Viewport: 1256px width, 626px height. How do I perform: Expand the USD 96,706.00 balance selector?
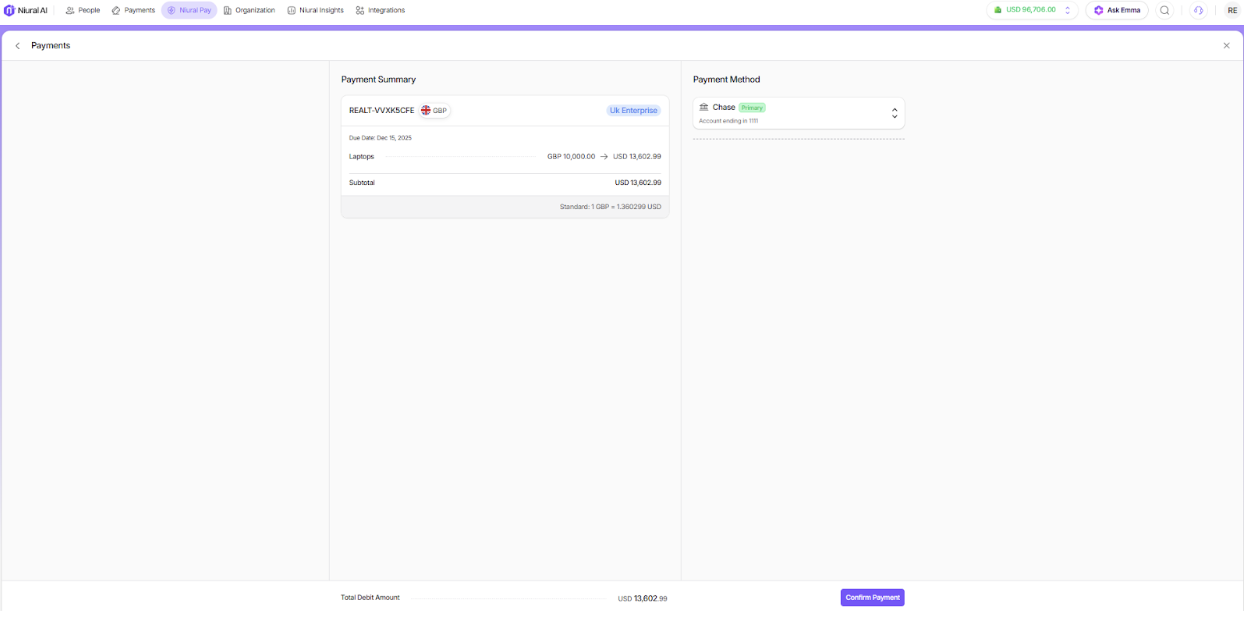pos(1032,10)
